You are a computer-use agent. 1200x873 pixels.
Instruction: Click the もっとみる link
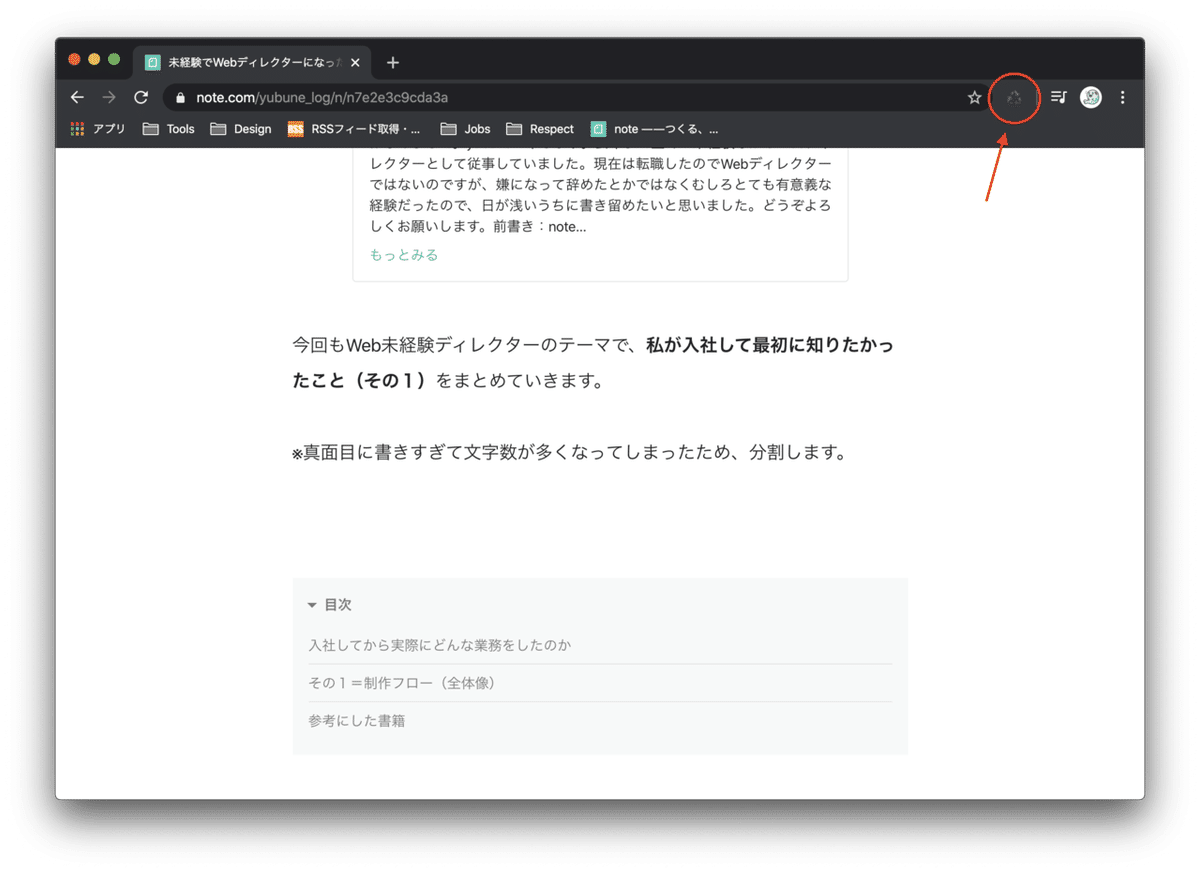[402, 254]
